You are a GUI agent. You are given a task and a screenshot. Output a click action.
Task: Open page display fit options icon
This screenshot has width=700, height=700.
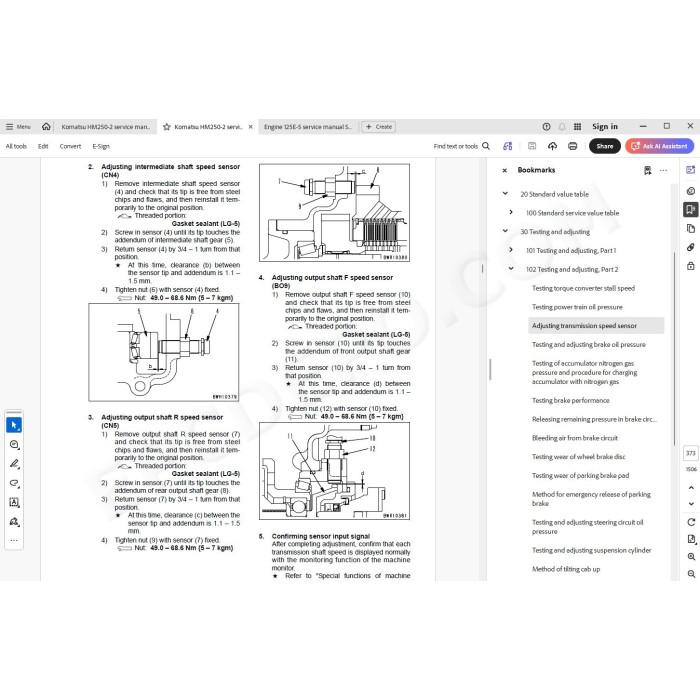tap(691, 539)
